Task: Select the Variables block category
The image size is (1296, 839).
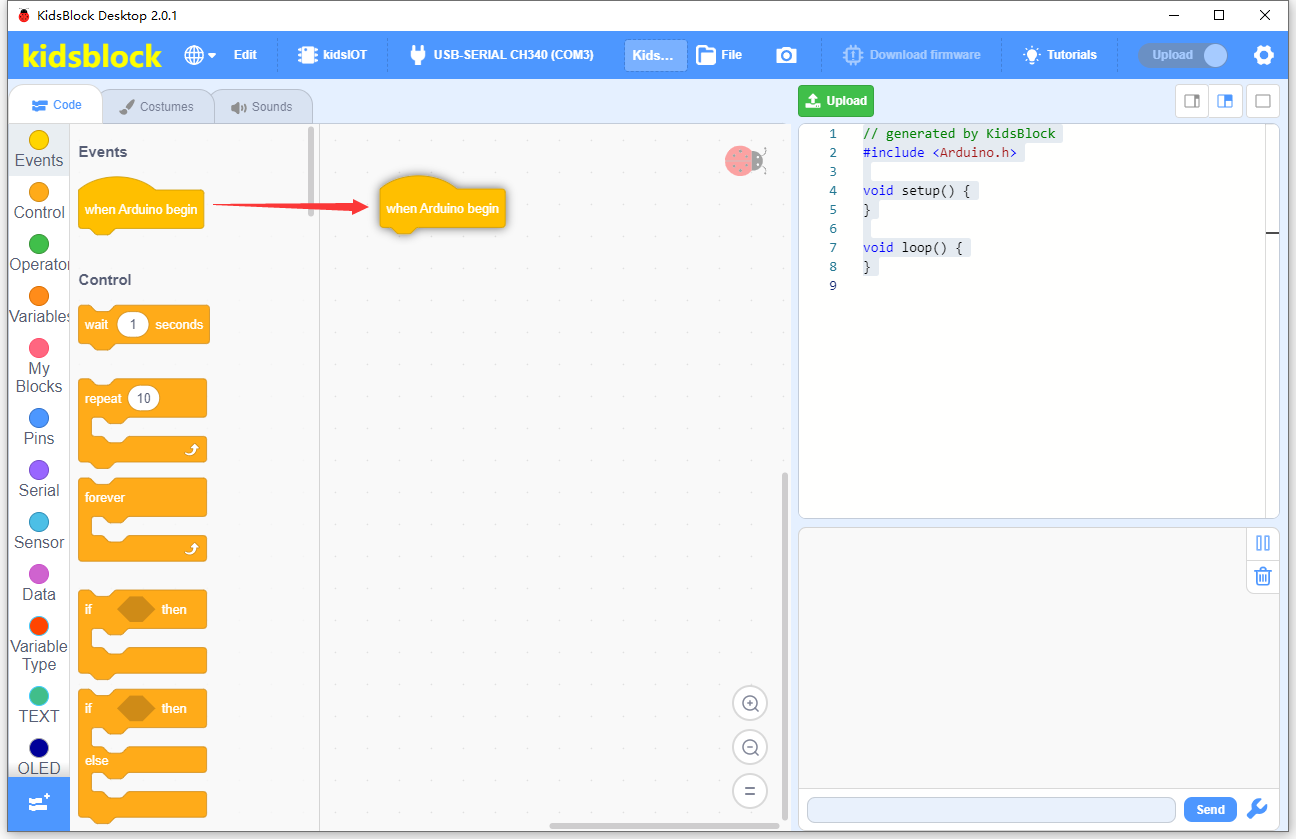Action: pos(39,306)
